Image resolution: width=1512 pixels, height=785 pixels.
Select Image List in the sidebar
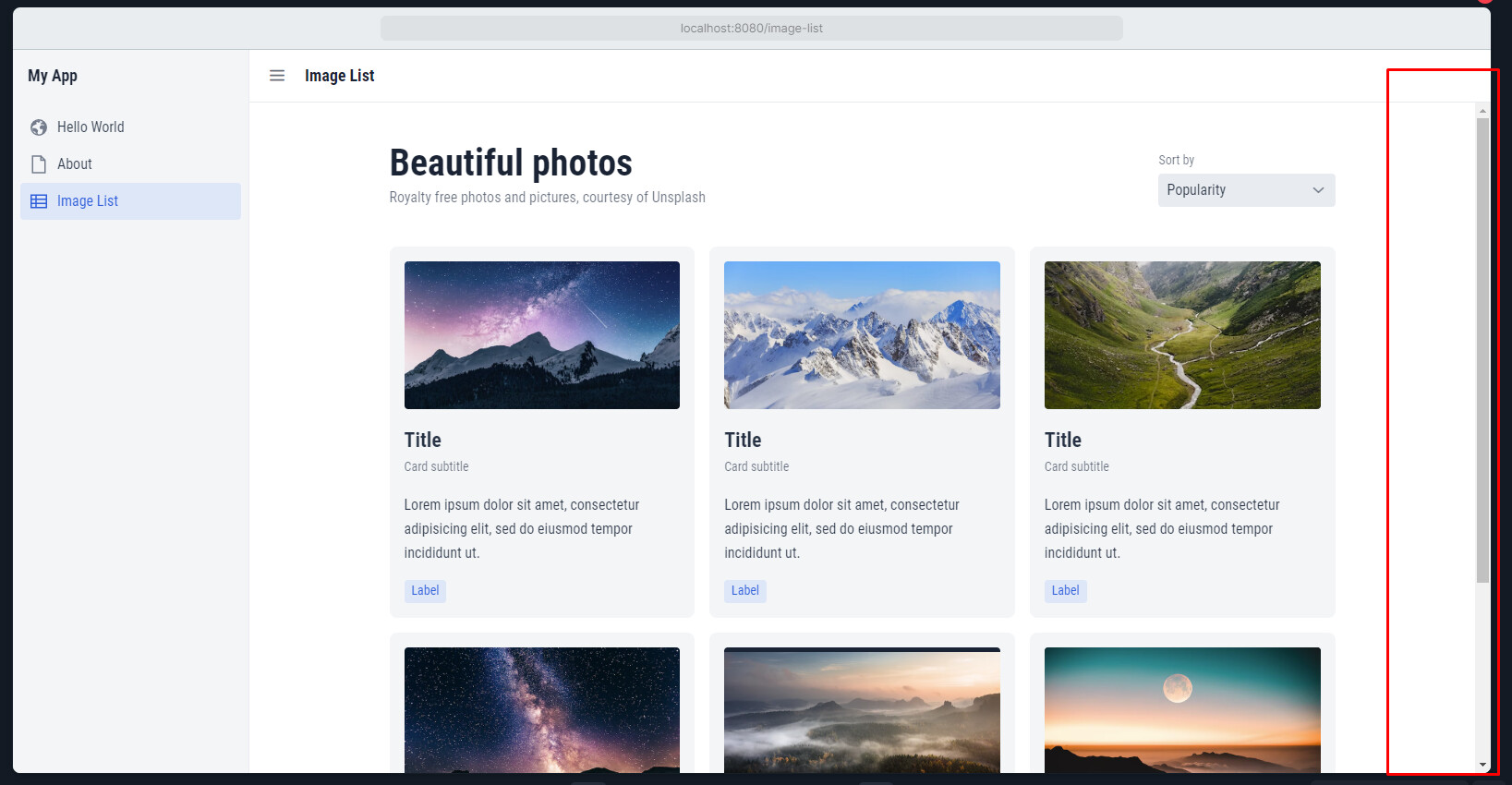tap(88, 201)
